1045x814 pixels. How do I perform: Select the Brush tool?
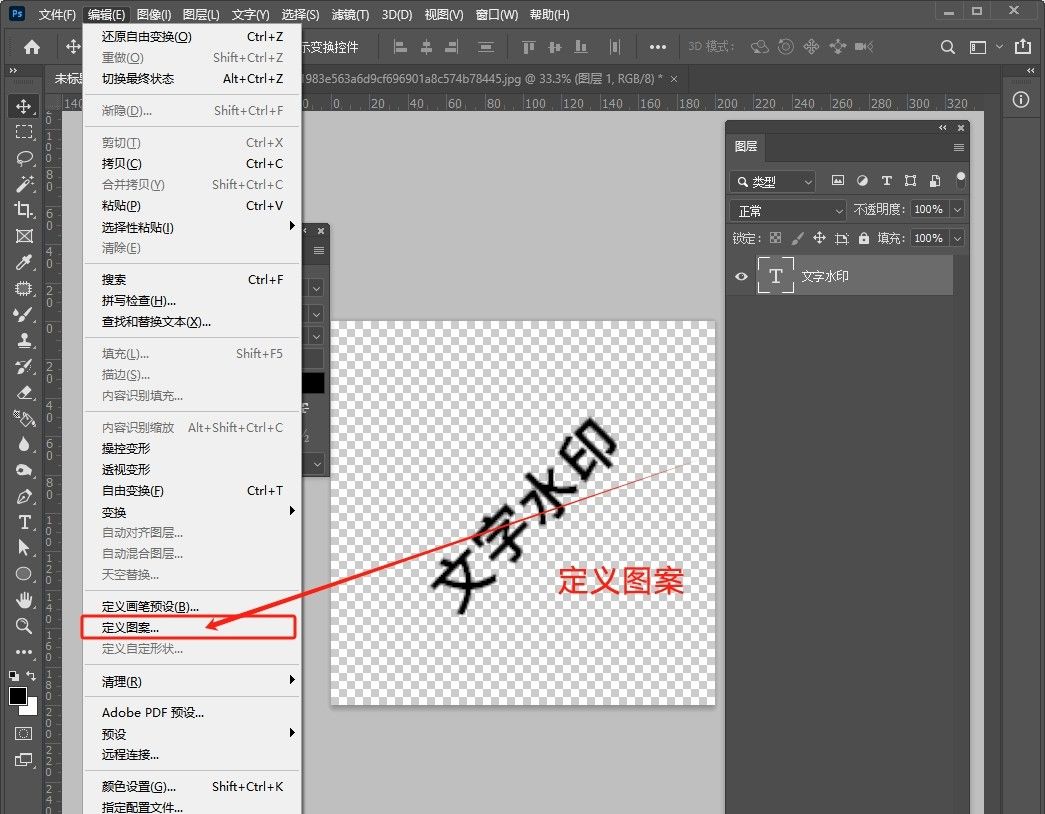click(24, 314)
